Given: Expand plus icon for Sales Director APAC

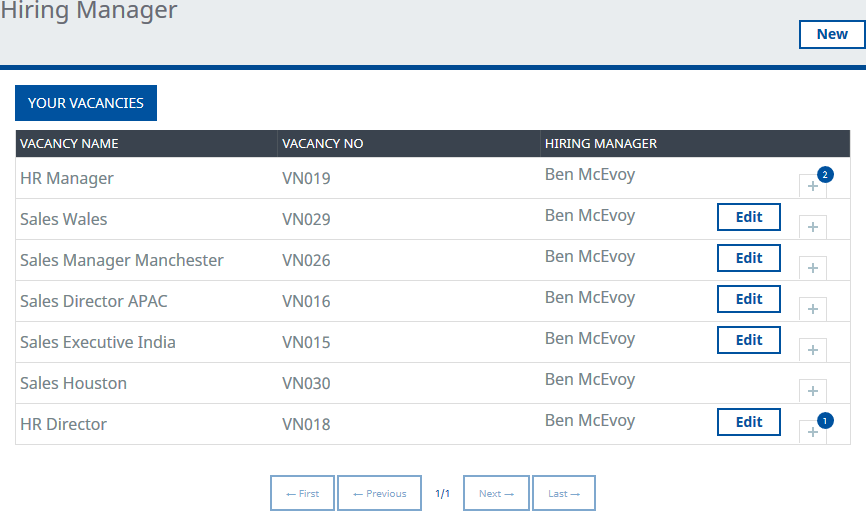Looking at the screenshot, I should (x=812, y=309).
